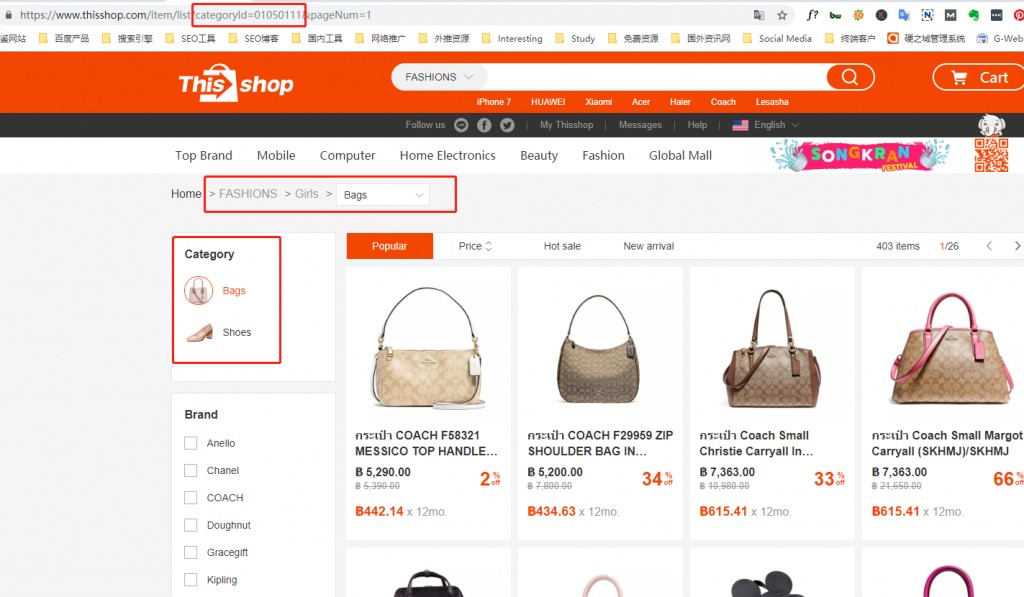Bookmark page with star icon
Screen dimensions: 1024x597
click(x=782, y=15)
